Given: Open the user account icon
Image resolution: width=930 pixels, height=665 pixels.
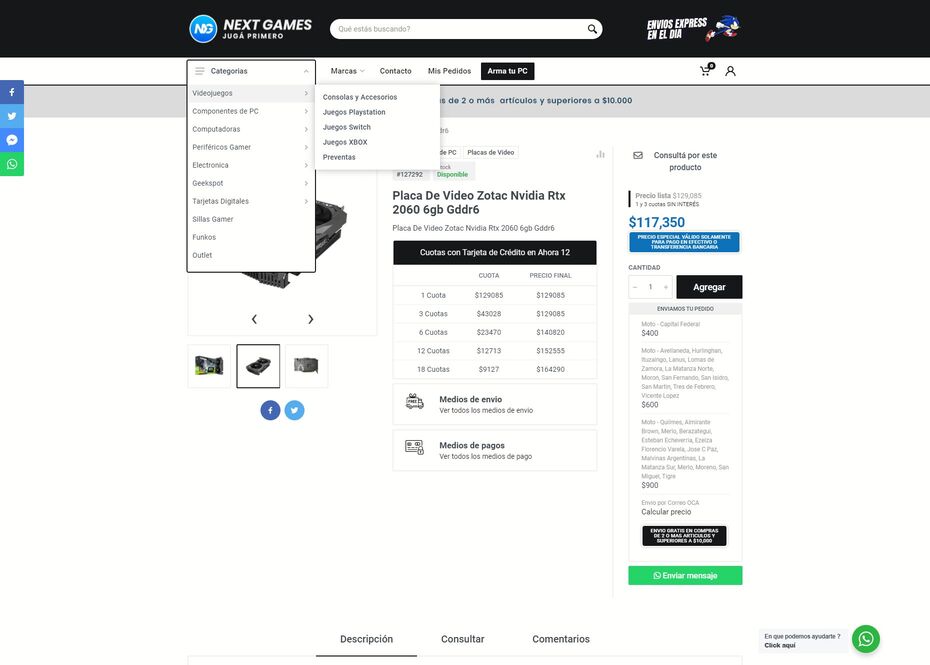Looking at the screenshot, I should coord(730,71).
